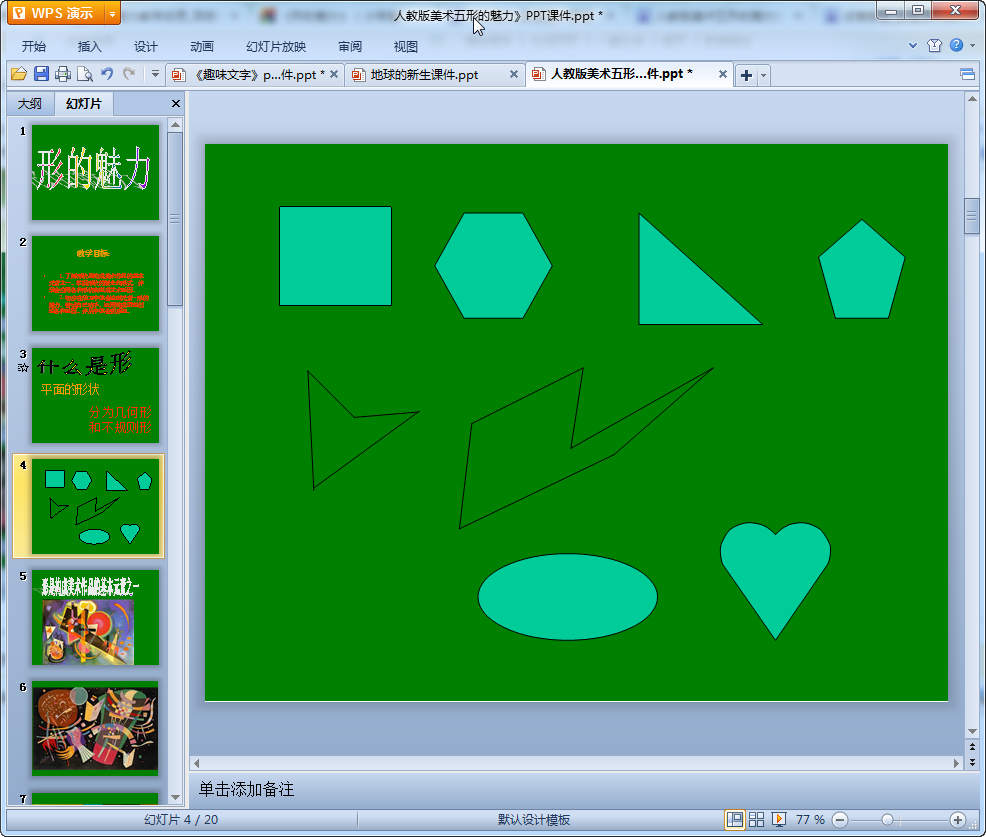Open the WPS 演示 application menu

coord(55,13)
